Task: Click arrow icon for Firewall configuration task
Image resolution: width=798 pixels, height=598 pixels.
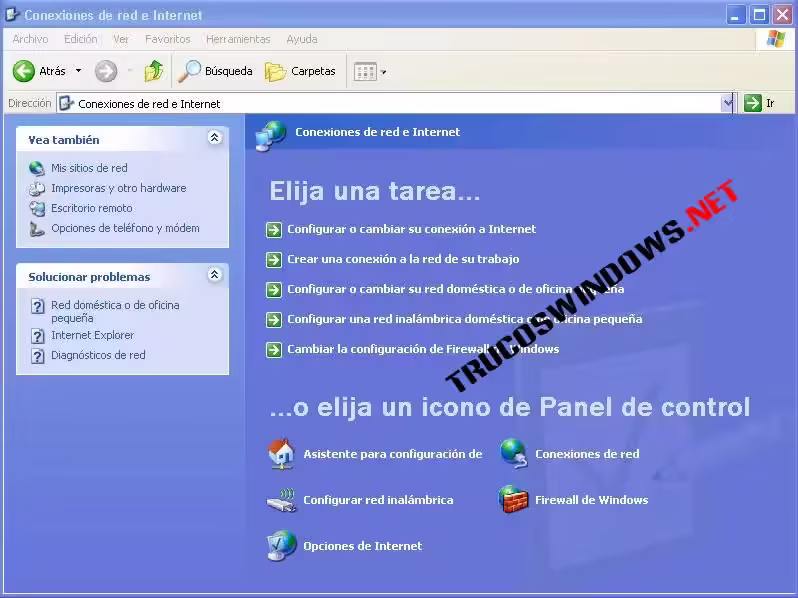Action: point(274,350)
